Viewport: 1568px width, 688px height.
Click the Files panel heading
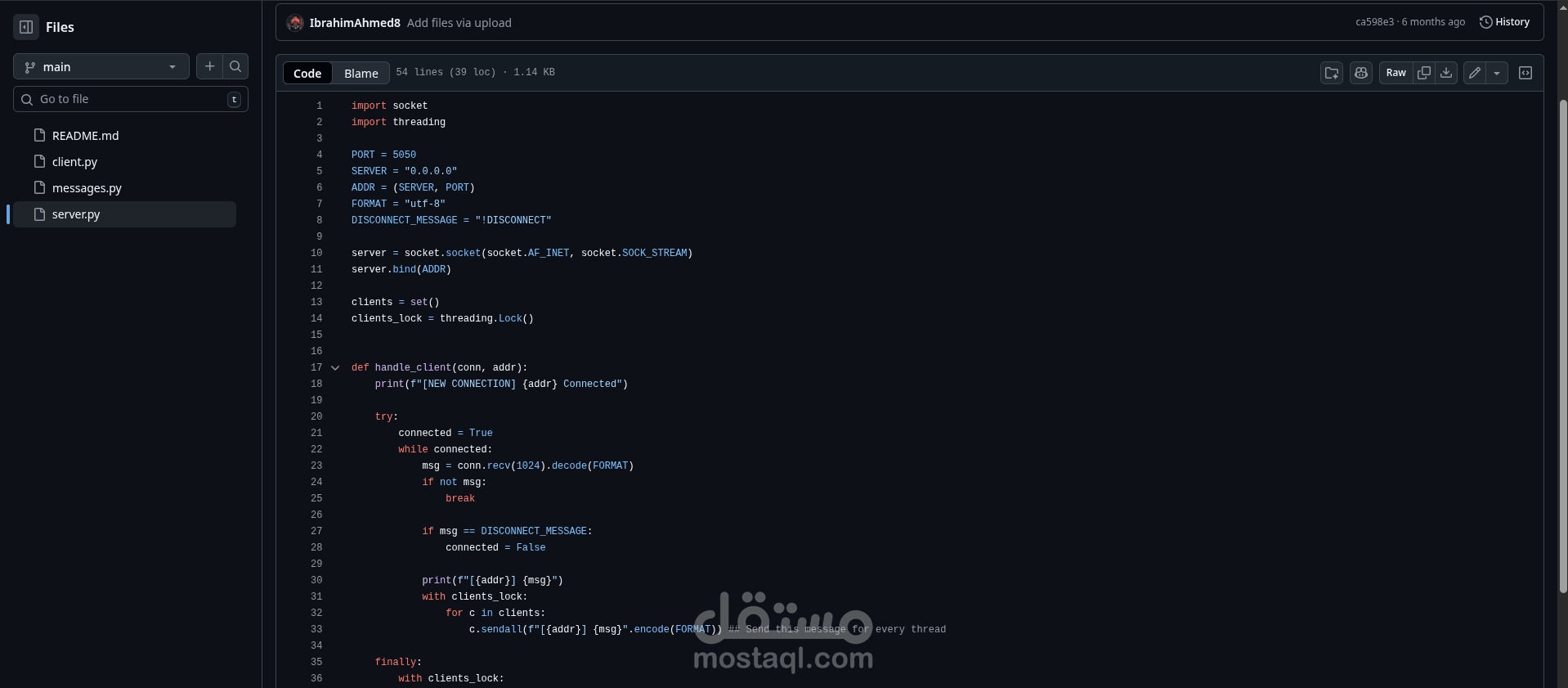click(x=60, y=27)
